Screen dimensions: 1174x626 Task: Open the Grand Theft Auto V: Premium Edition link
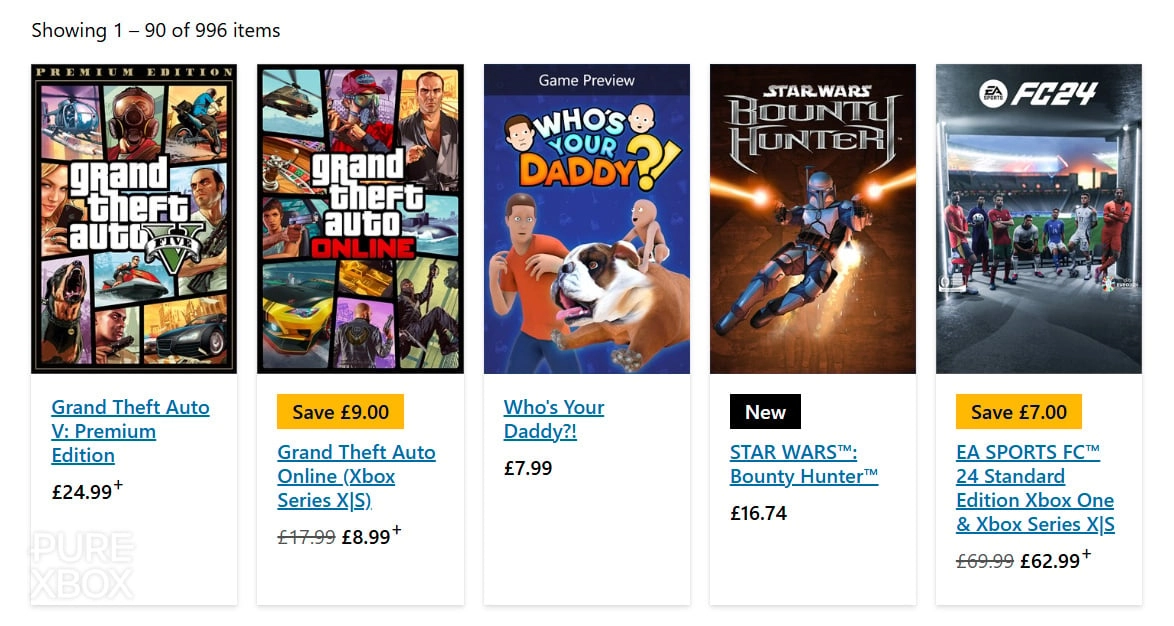(130, 431)
